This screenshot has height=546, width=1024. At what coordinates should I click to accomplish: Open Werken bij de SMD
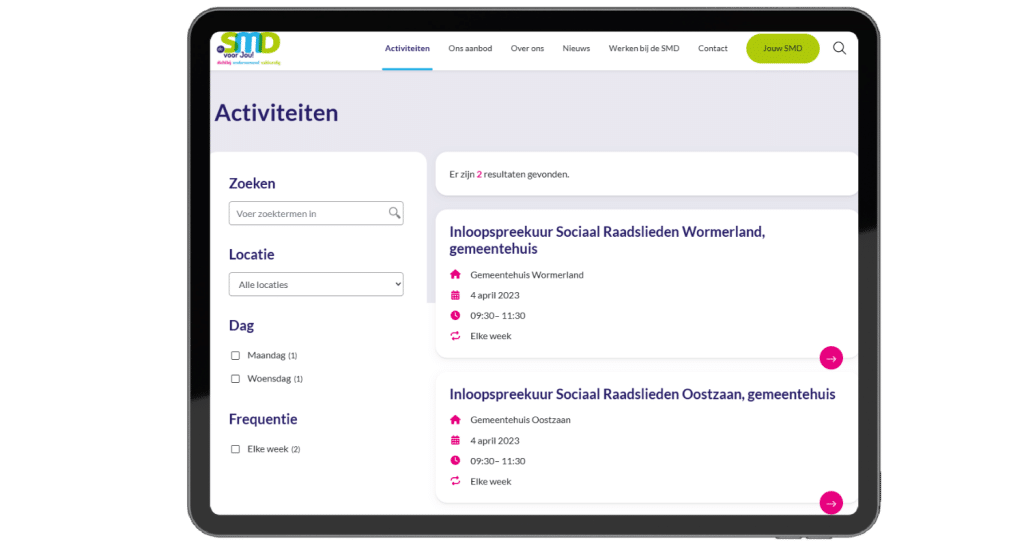point(644,48)
